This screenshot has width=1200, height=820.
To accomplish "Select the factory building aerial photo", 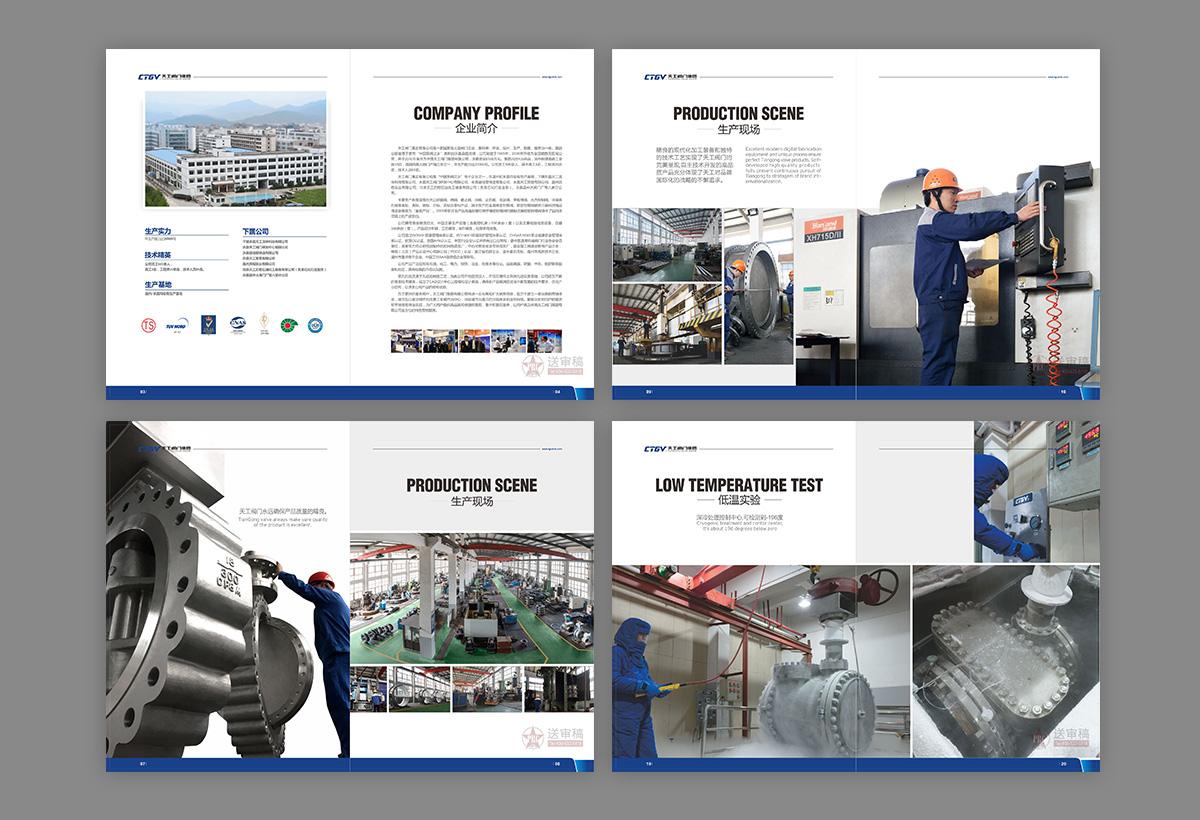I will pyautogui.click(x=235, y=149).
